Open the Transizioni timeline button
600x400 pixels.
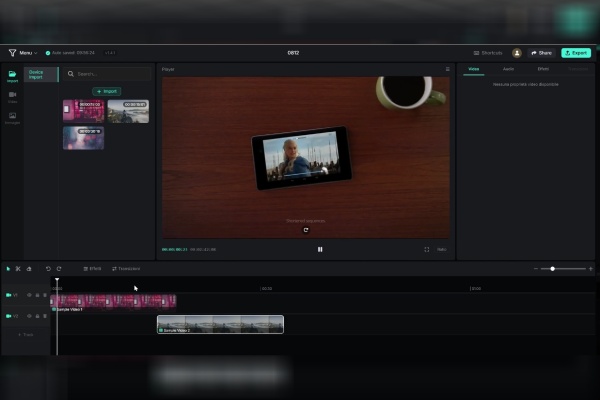126,269
